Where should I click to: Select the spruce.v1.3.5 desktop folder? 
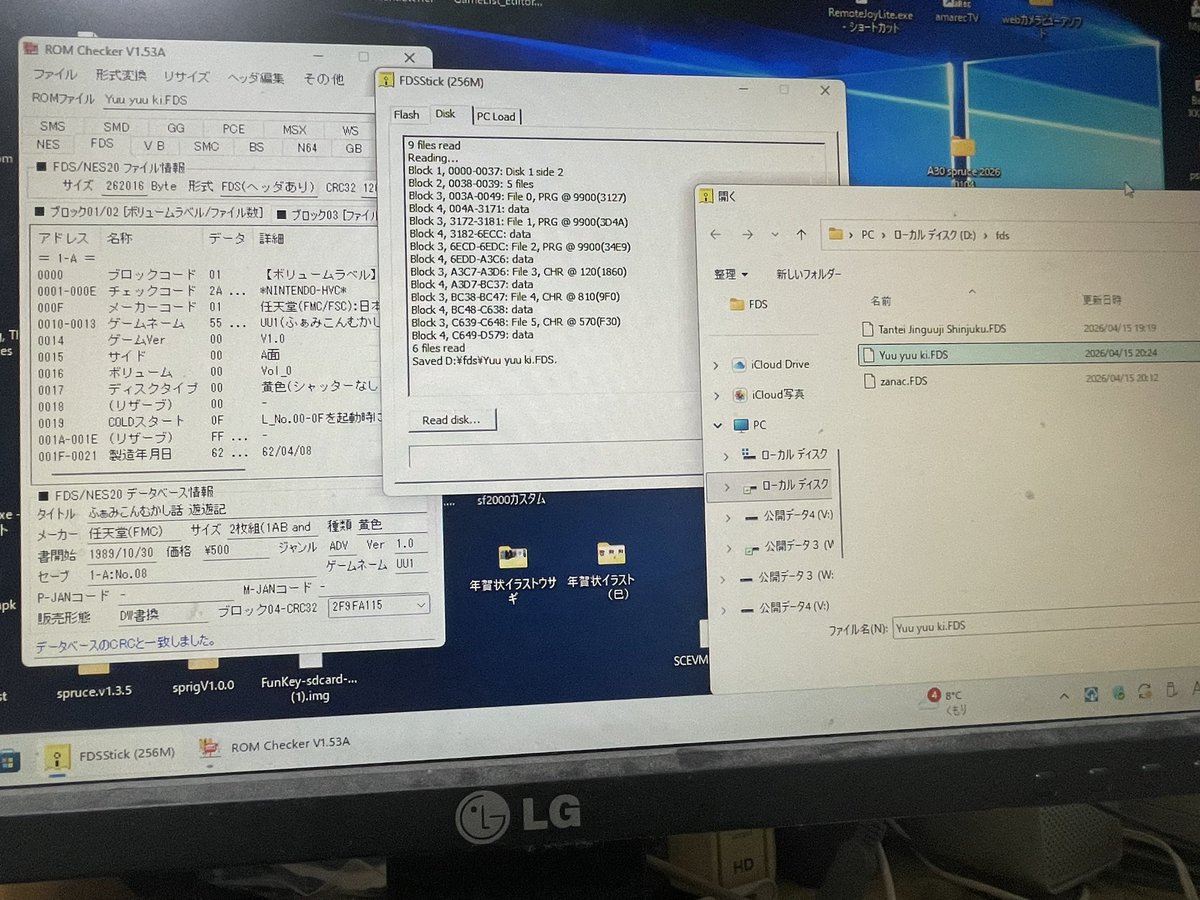coord(94,680)
